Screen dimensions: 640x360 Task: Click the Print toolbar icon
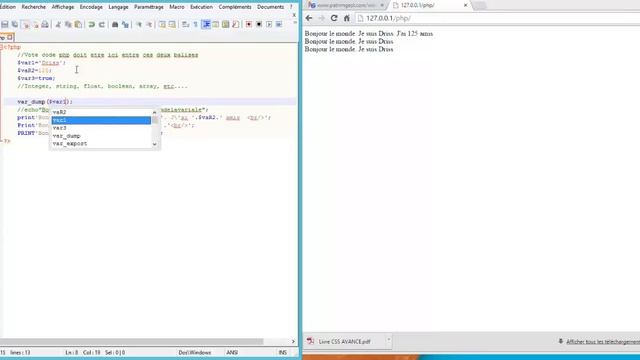point(45,24)
